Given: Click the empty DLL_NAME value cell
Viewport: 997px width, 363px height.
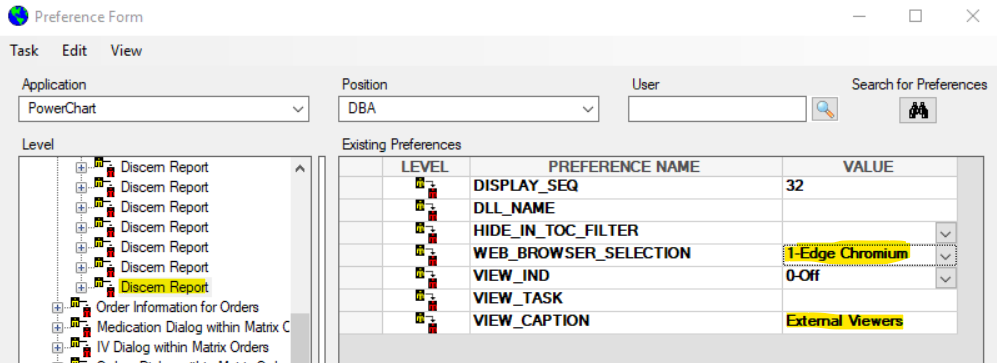Looking at the screenshot, I should tap(869, 209).
